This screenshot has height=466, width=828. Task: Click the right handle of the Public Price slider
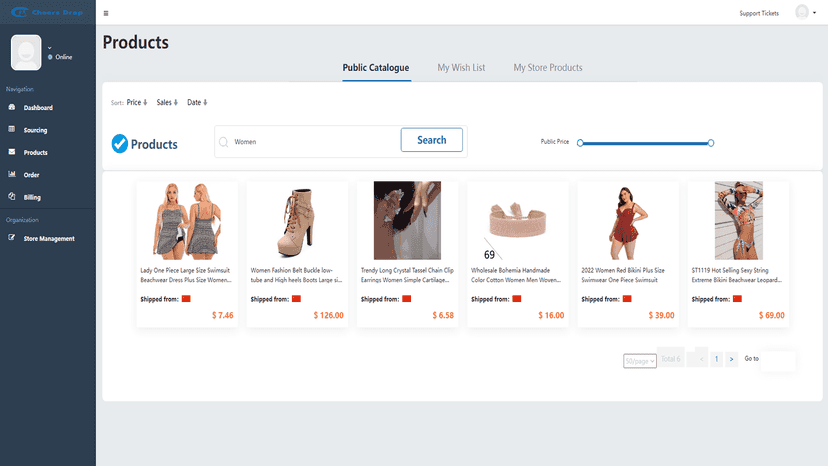point(711,143)
